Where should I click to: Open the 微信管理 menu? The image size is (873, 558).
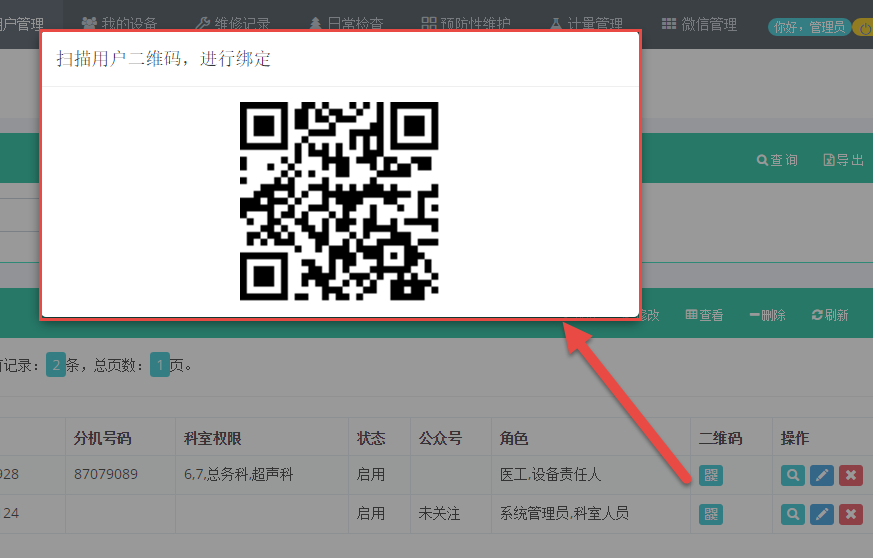pyautogui.click(x=699, y=25)
